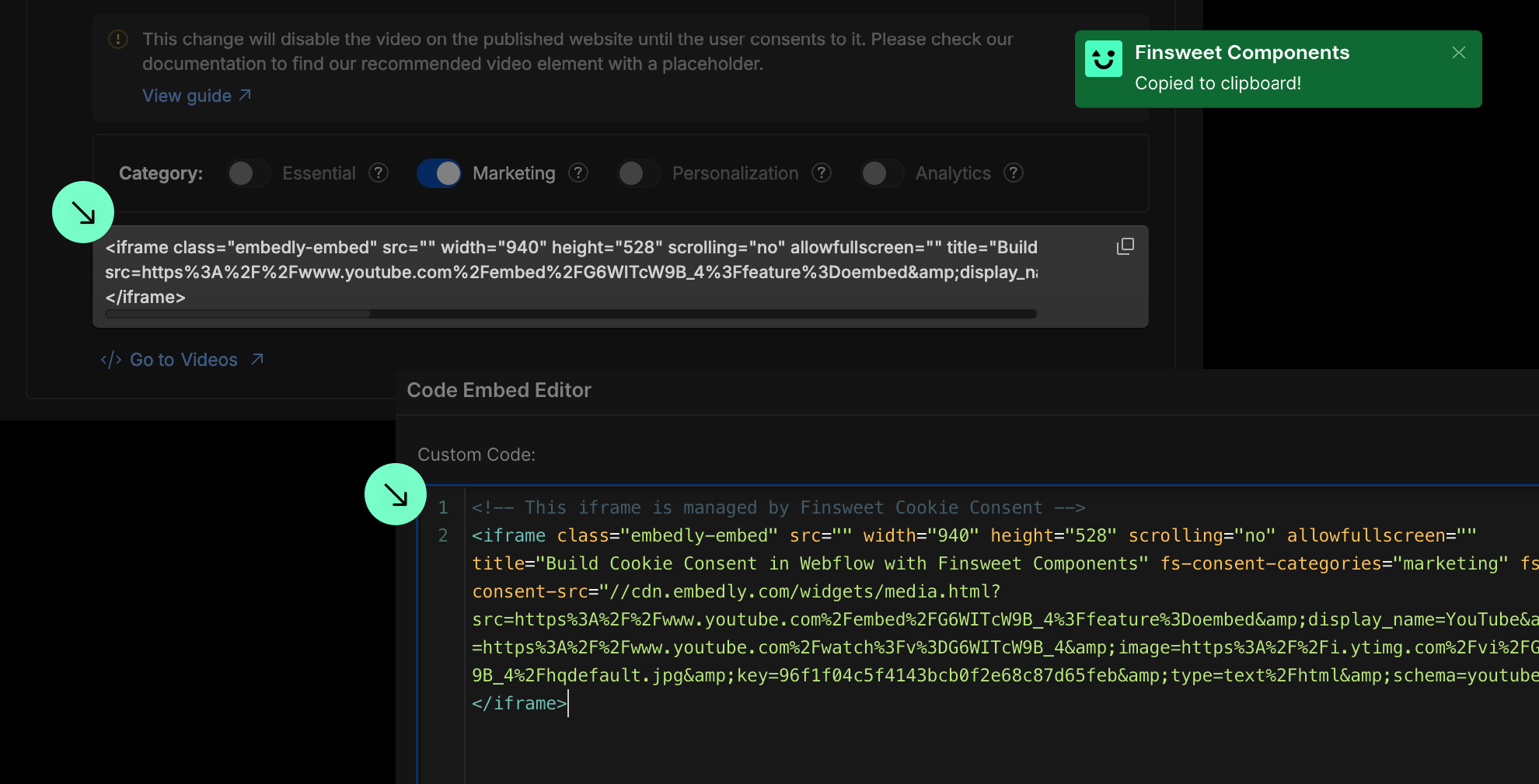Click the Code Embed Editor title

[x=499, y=390]
